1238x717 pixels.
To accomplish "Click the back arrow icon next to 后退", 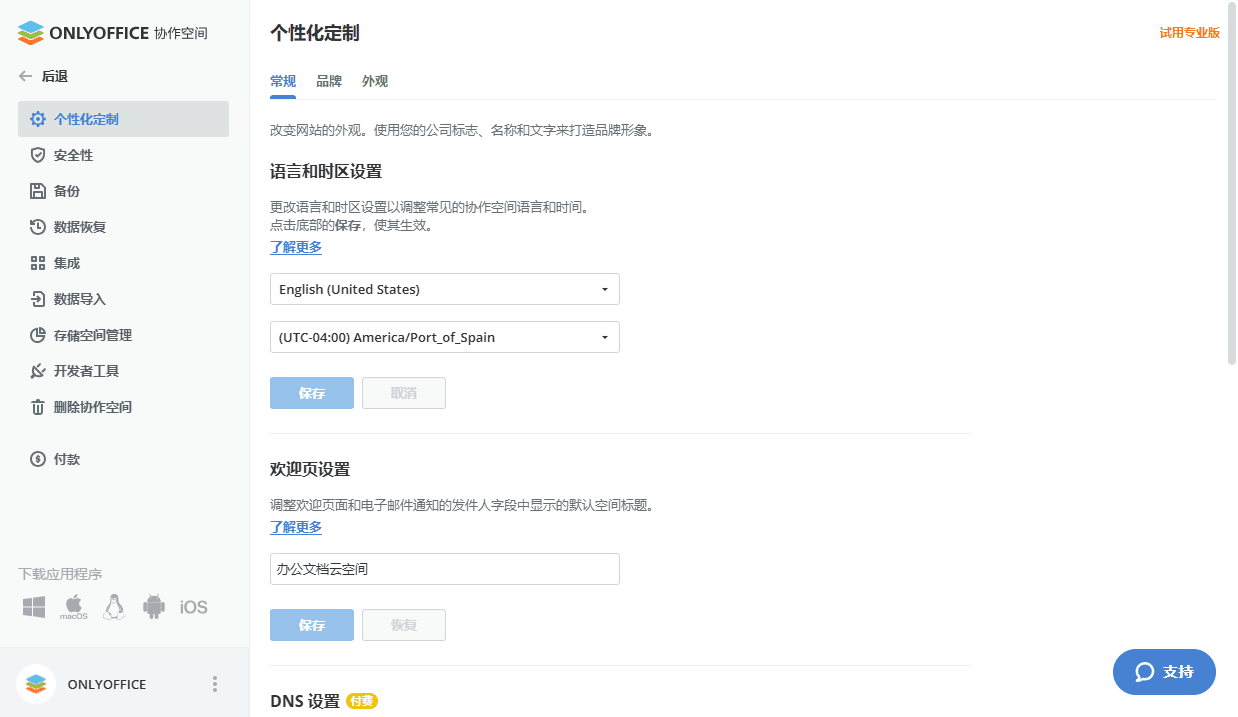I will [x=26, y=76].
